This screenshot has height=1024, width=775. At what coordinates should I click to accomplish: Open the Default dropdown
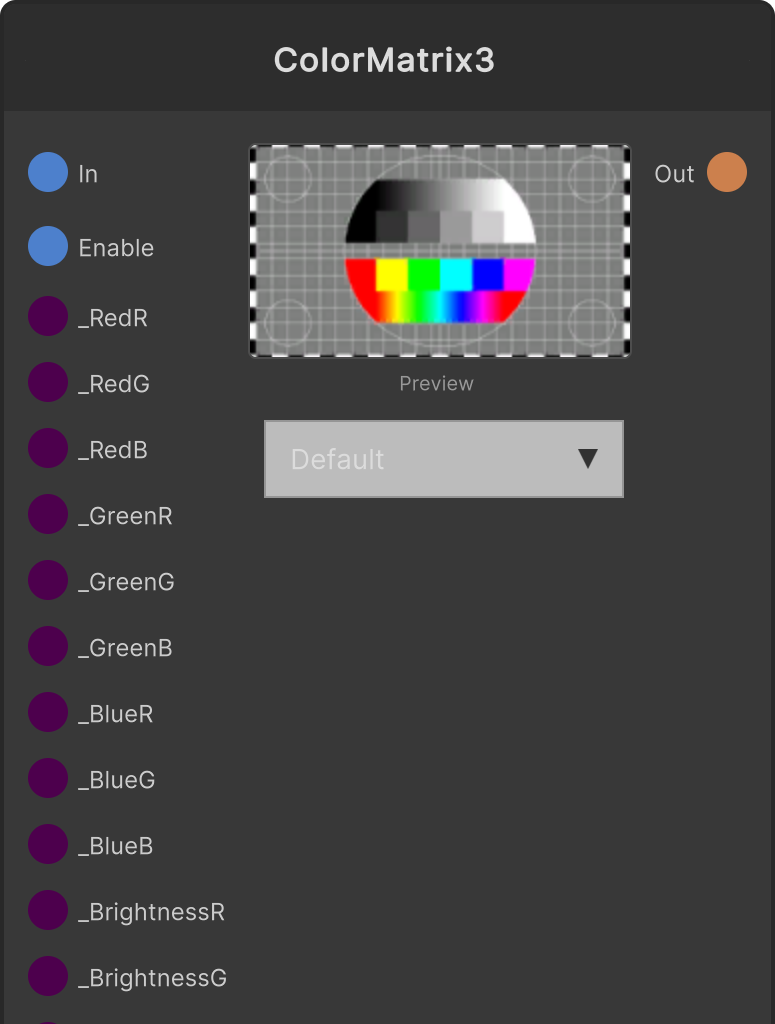pos(444,458)
